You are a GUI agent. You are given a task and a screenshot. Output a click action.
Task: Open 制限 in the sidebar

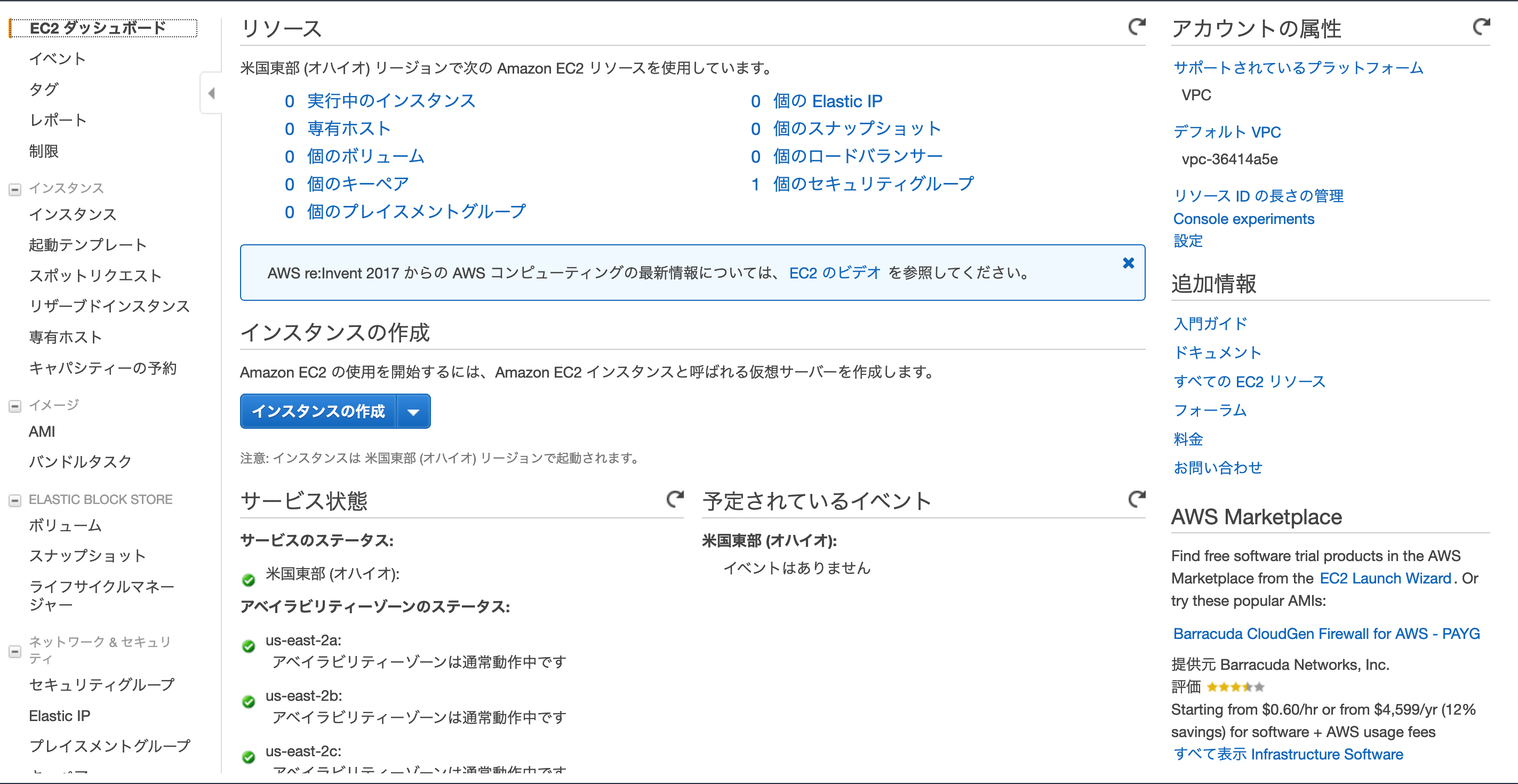(x=44, y=151)
